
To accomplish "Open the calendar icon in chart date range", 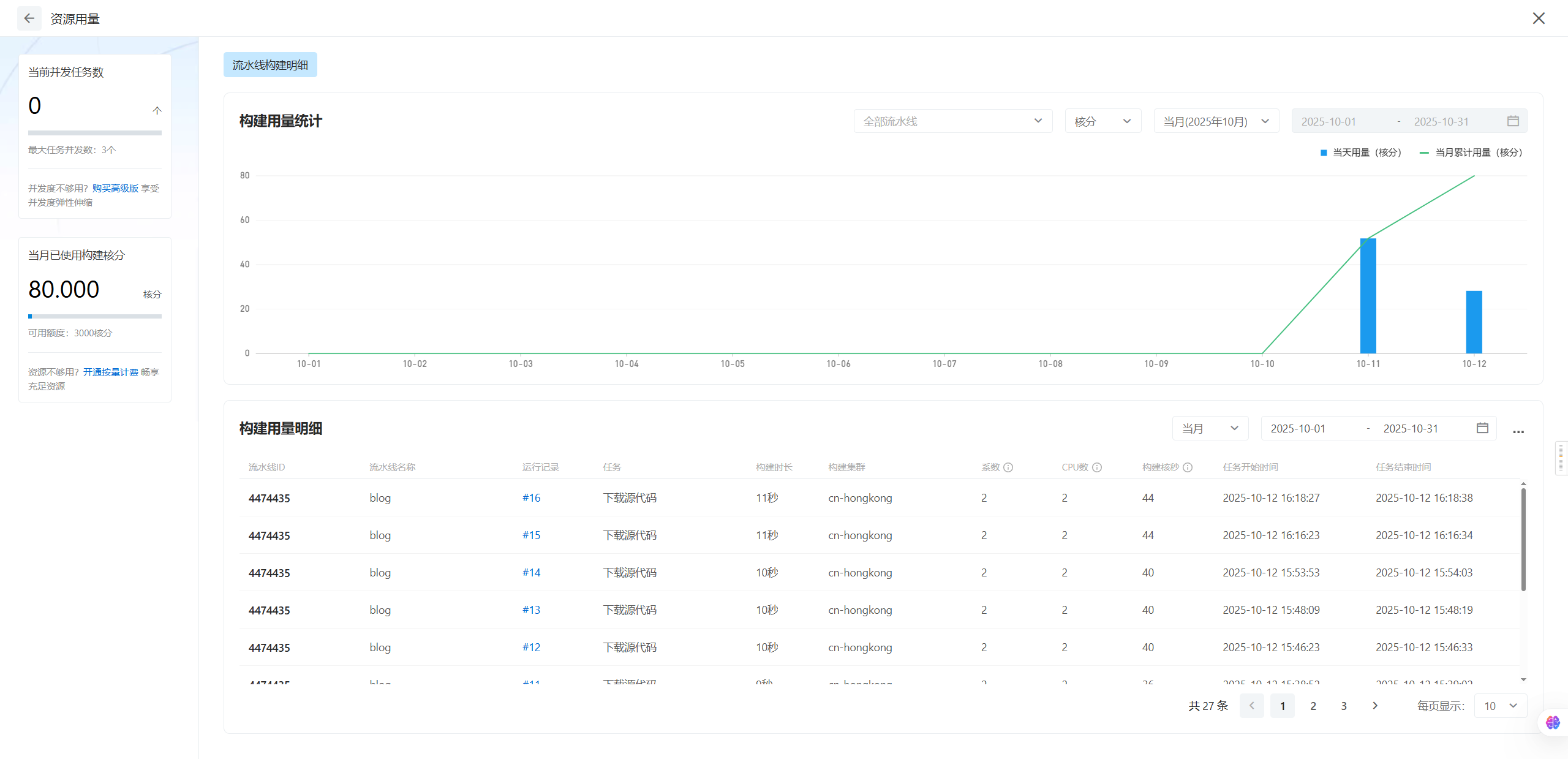I will pos(1513,121).
